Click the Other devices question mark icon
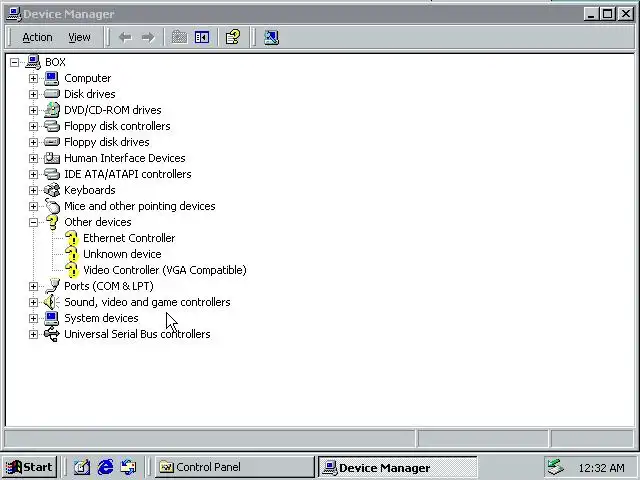The height and width of the screenshot is (480, 640). click(x=52, y=222)
